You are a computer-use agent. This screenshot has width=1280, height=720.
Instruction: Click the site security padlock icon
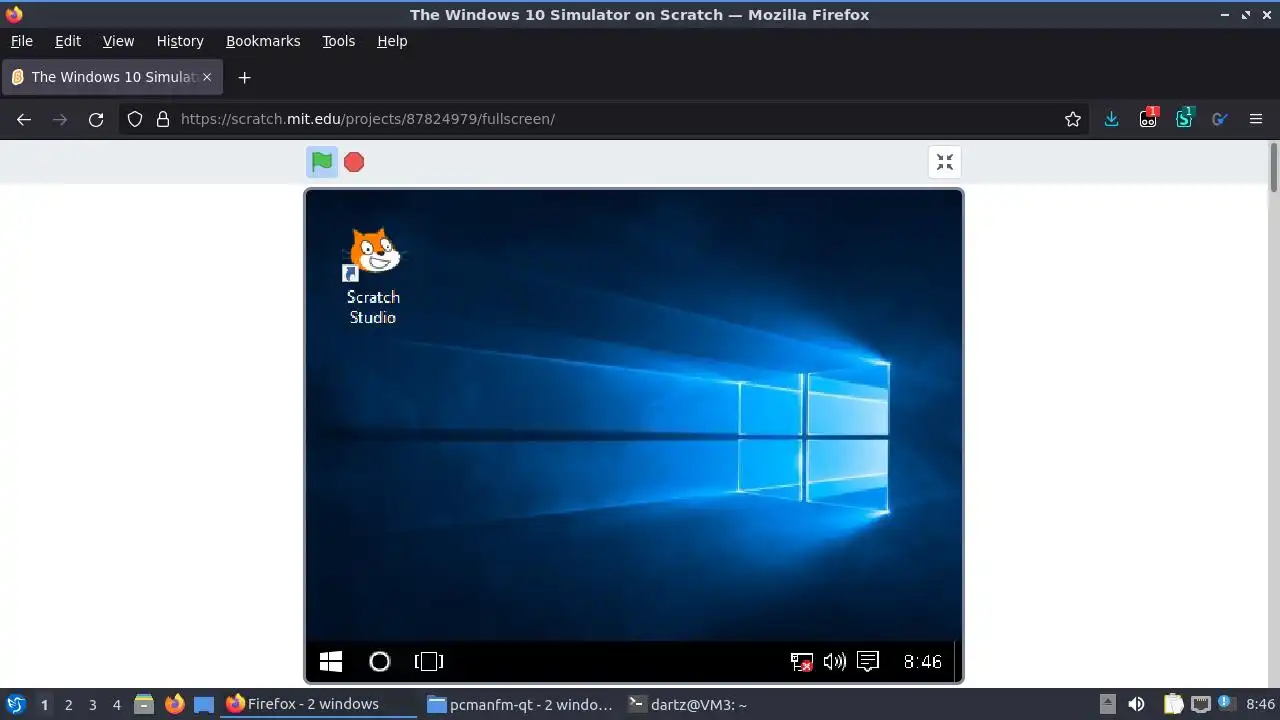(163, 119)
